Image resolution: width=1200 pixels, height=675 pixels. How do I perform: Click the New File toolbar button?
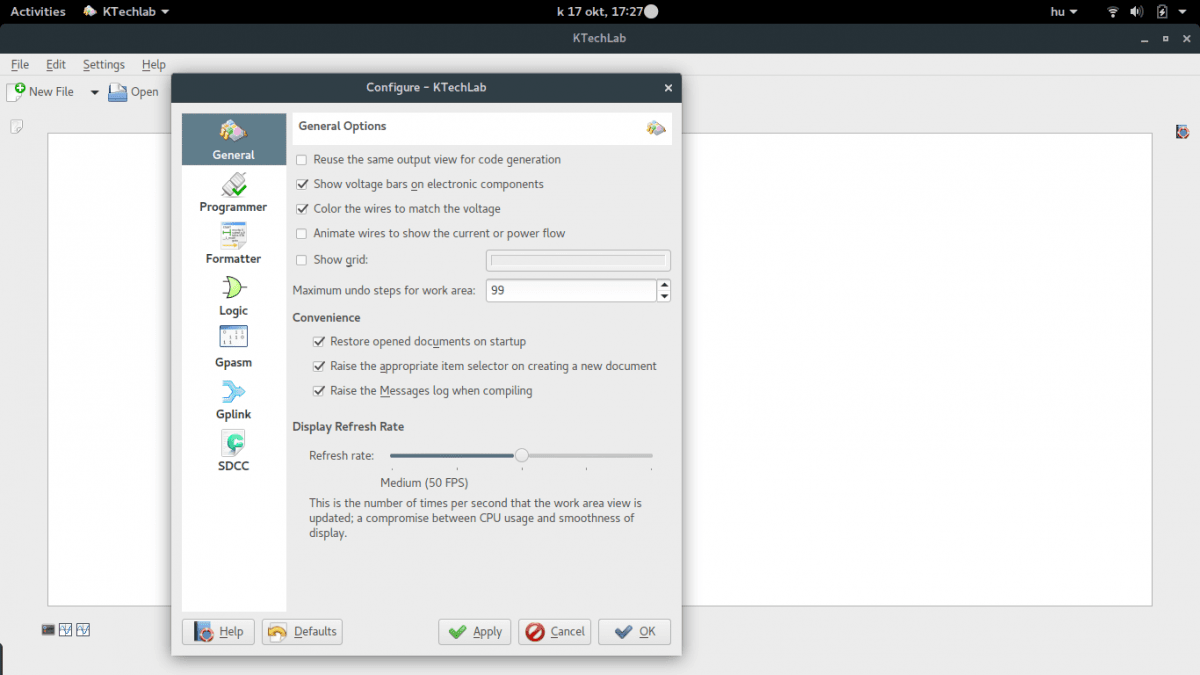(41, 92)
